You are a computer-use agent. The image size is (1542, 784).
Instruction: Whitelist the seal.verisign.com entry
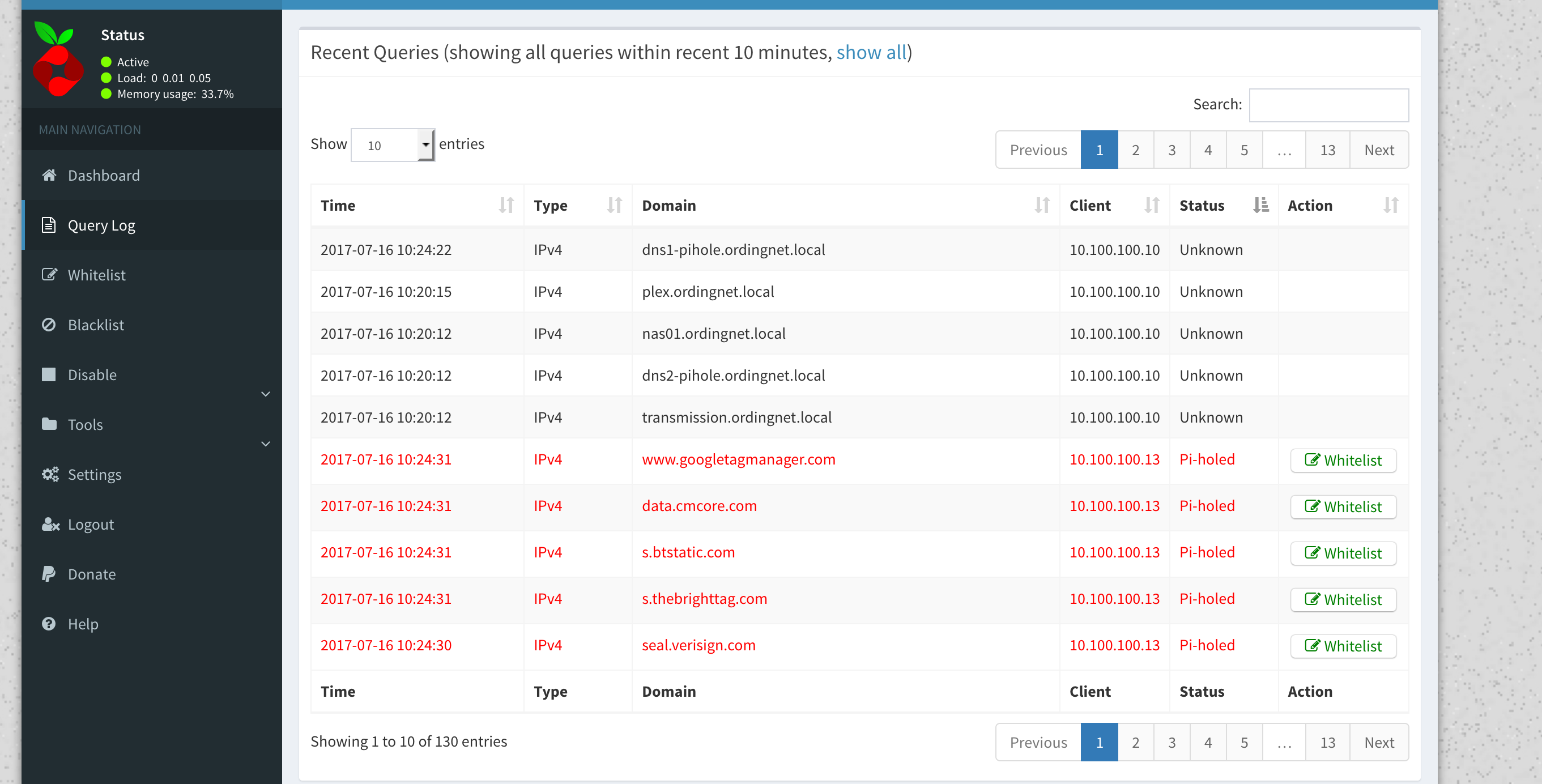point(1343,646)
